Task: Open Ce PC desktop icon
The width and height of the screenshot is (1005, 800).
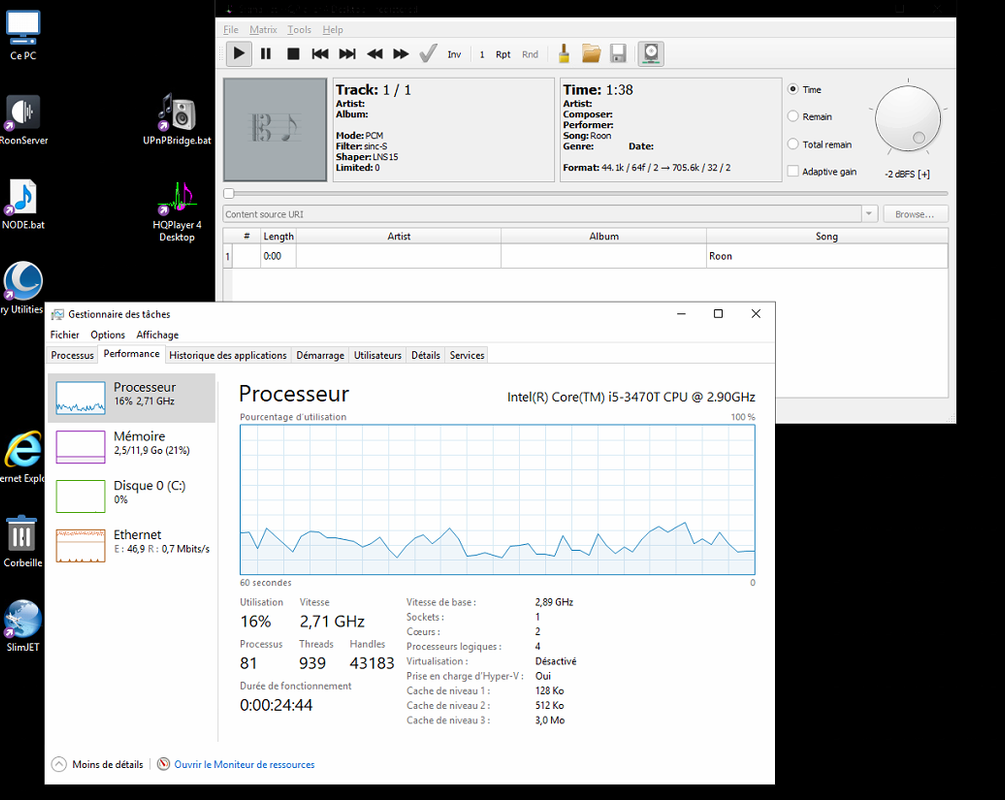Action: coord(23,36)
